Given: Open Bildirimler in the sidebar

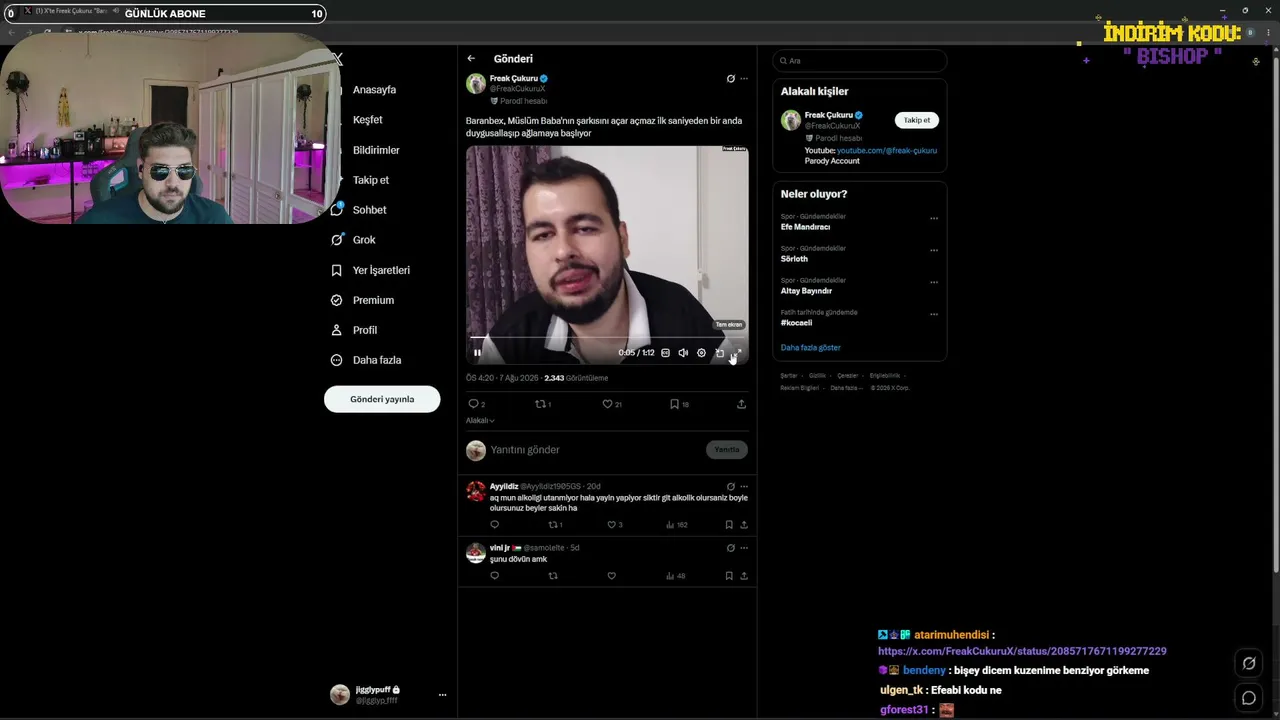Looking at the screenshot, I should point(376,150).
